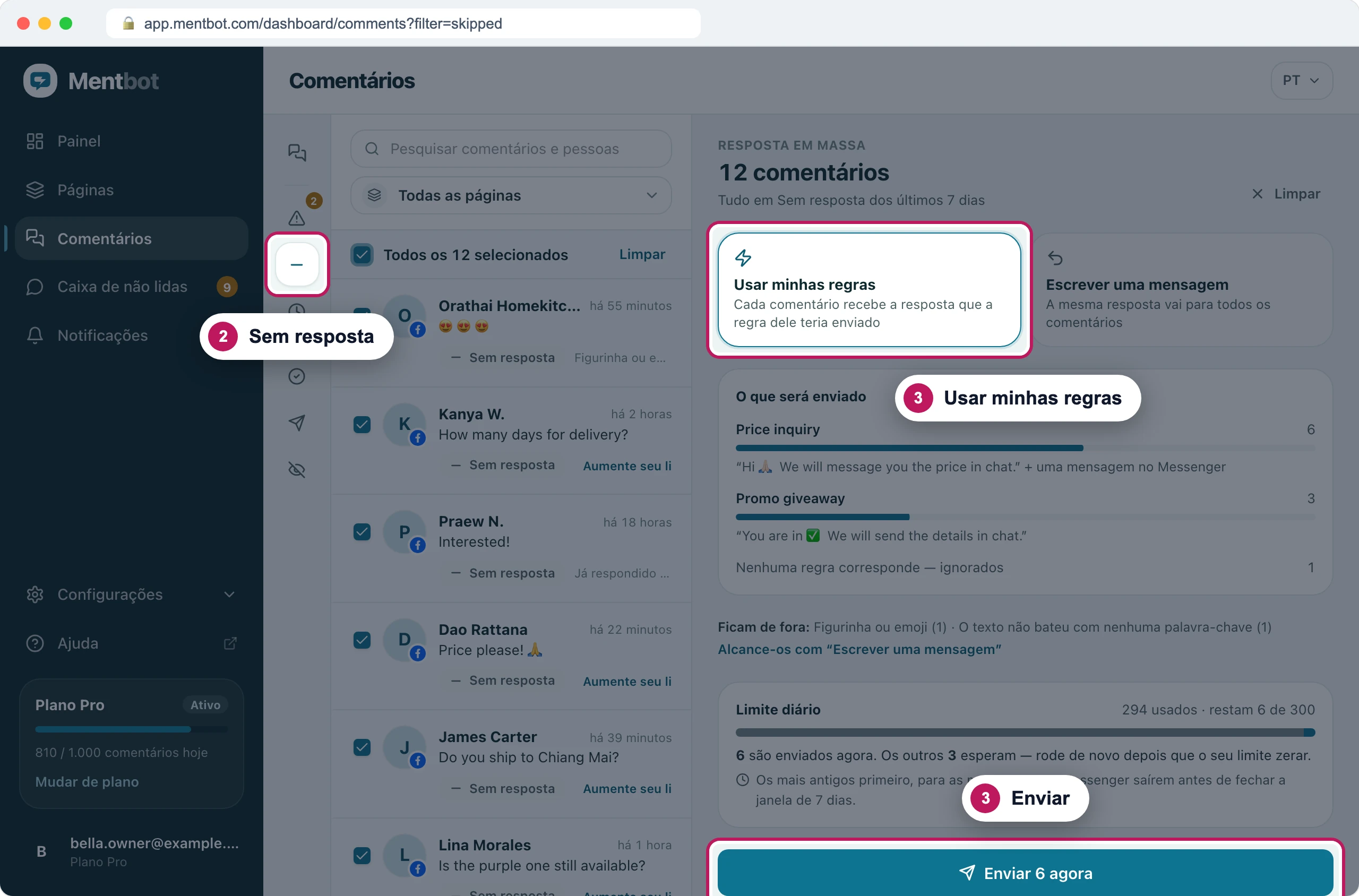Click the lightning bolt icon in Usar minhas regras
1359x896 pixels.
(x=743, y=258)
